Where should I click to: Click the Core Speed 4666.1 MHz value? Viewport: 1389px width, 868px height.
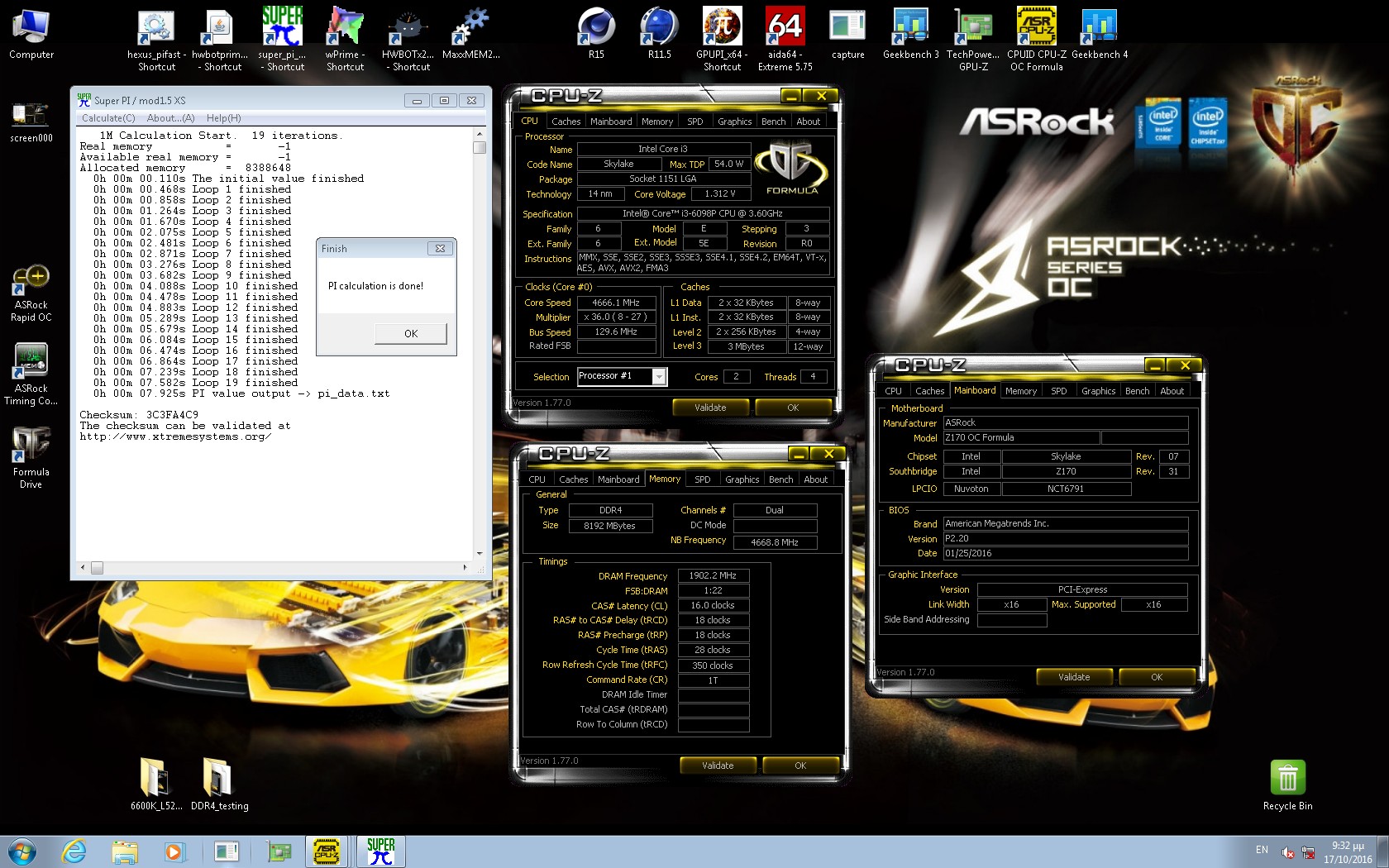point(616,303)
